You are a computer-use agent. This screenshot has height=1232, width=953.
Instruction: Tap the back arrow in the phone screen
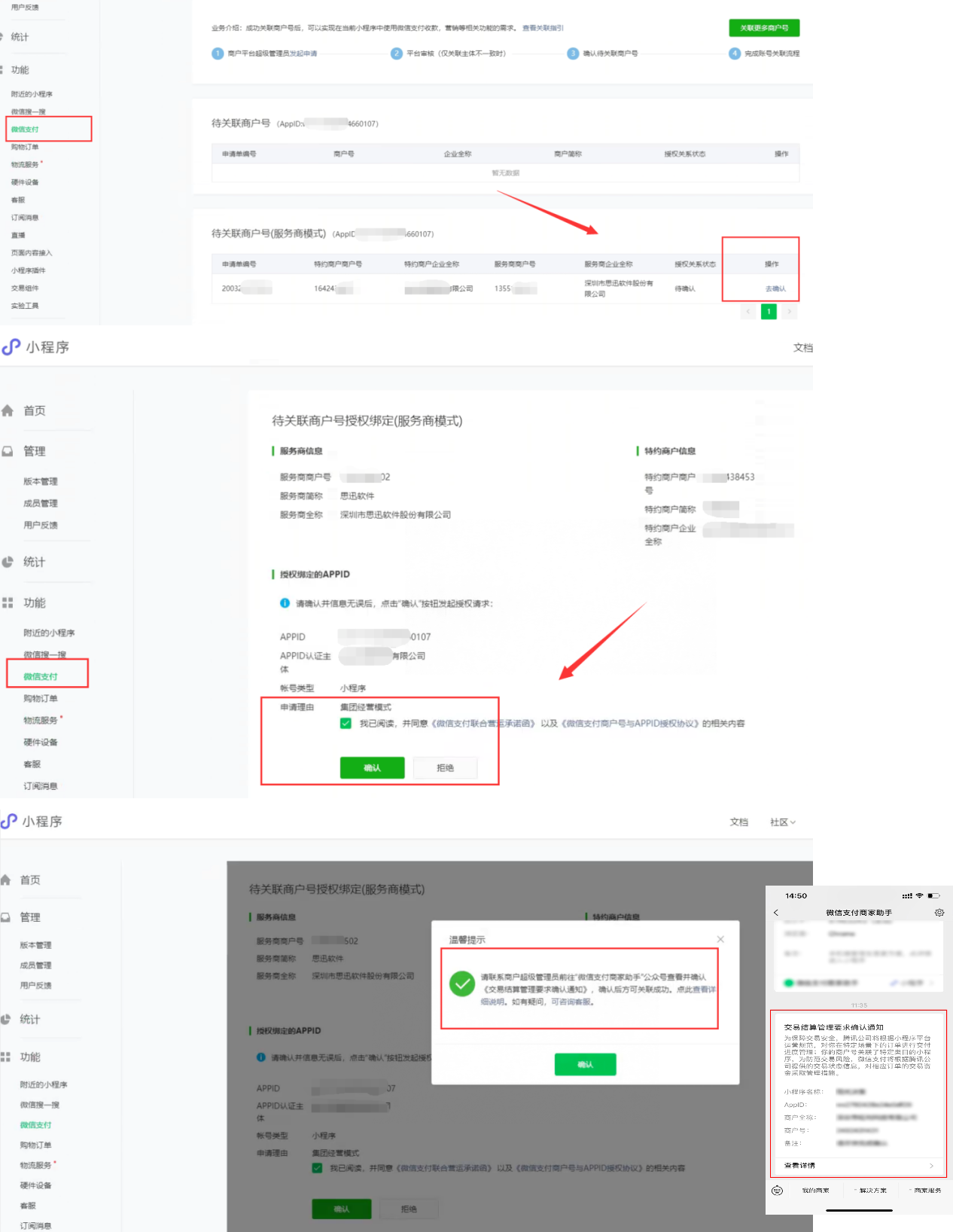776,913
